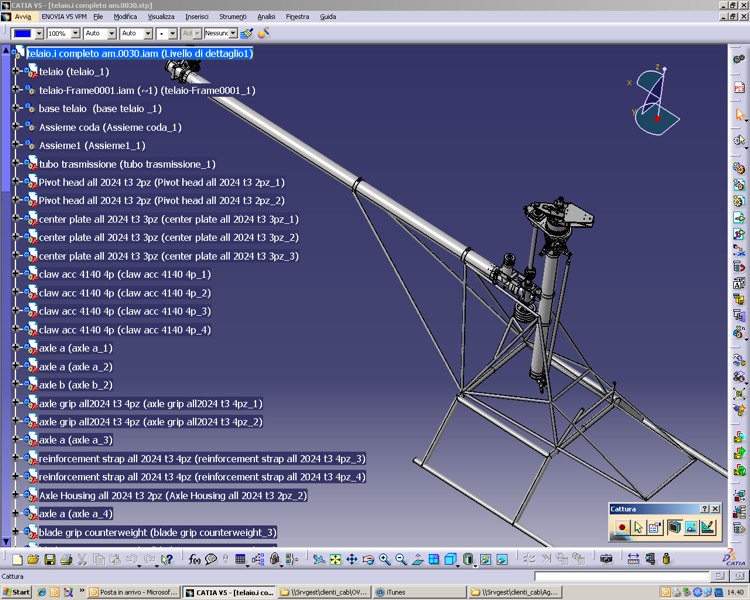750x600 pixels.
Task: Click the Zoom In magnifier icon
Action: [385, 560]
